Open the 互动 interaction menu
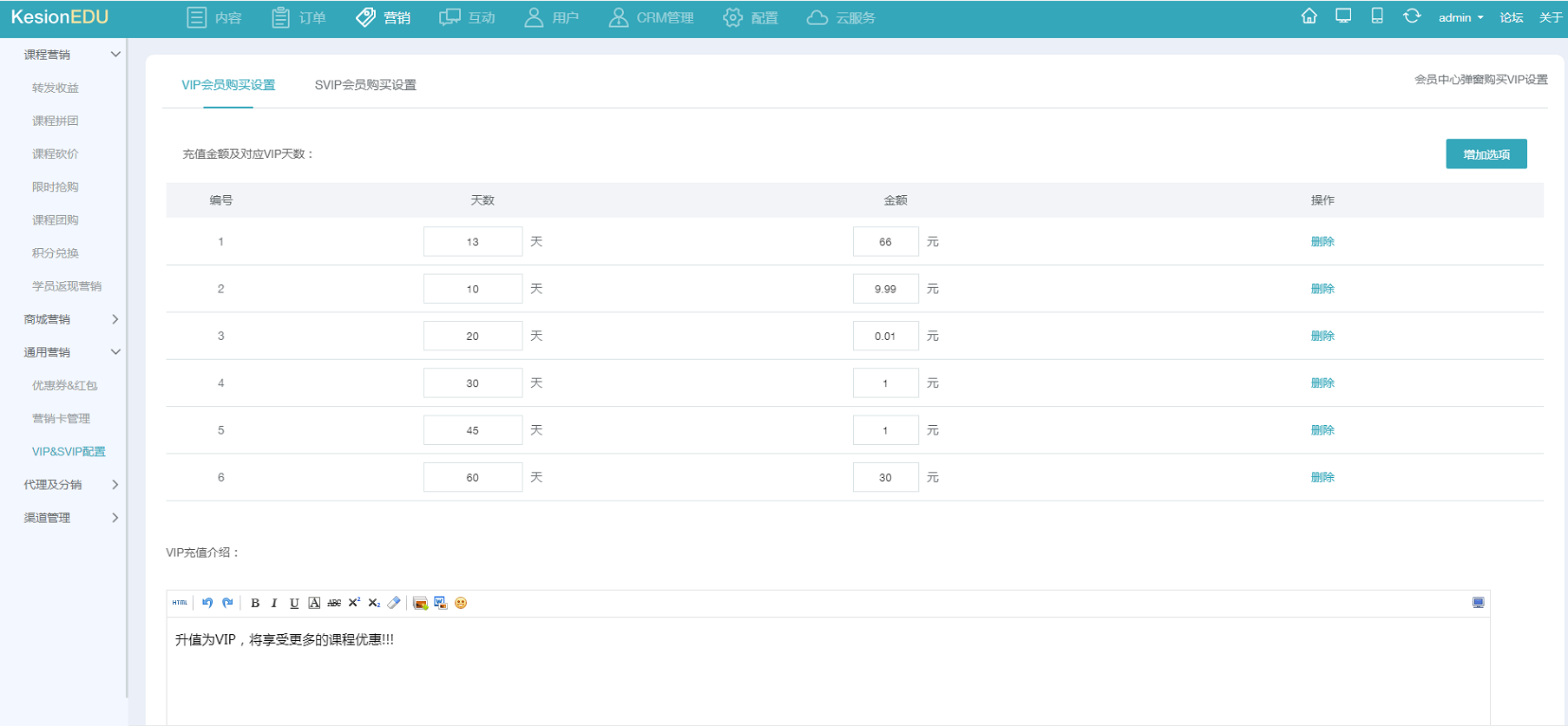The height and width of the screenshot is (726, 1568). pyautogui.click(x=468, y=17)
